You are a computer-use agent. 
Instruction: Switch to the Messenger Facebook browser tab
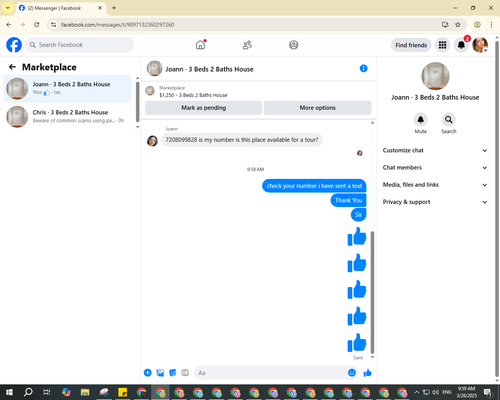pyautogui.click(x=61, y=8)
